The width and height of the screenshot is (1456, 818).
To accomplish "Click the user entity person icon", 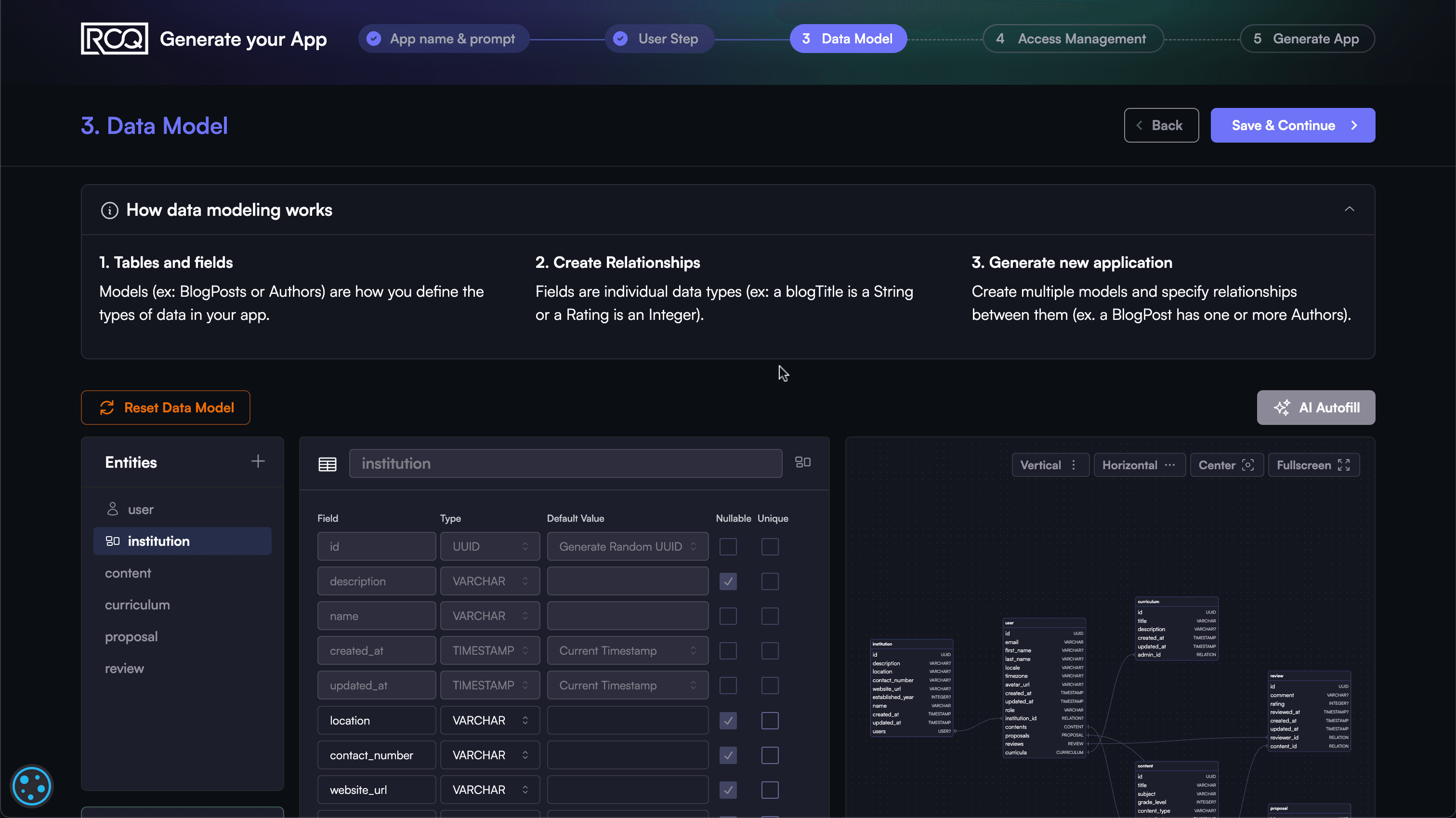I will 112,509.
